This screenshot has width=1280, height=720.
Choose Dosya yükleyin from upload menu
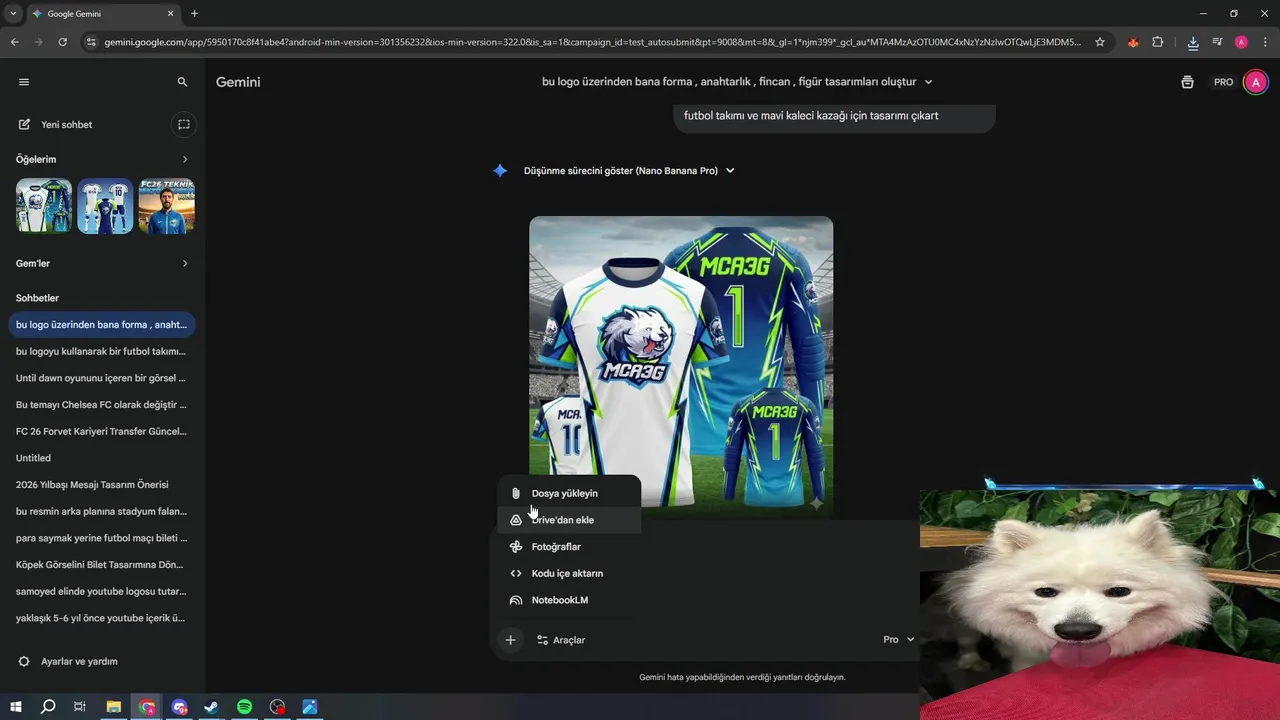tap(569, 494)
